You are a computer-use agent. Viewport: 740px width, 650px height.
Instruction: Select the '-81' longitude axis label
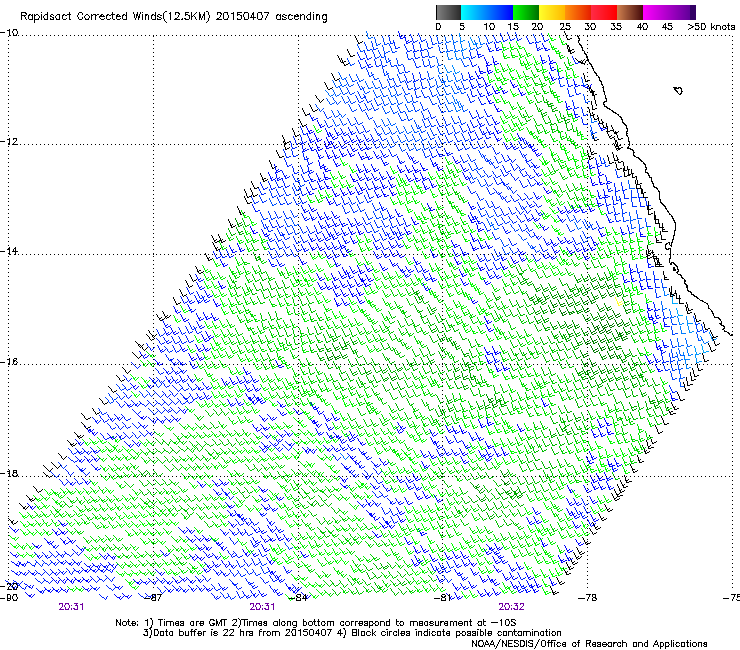tap(443, 598)
